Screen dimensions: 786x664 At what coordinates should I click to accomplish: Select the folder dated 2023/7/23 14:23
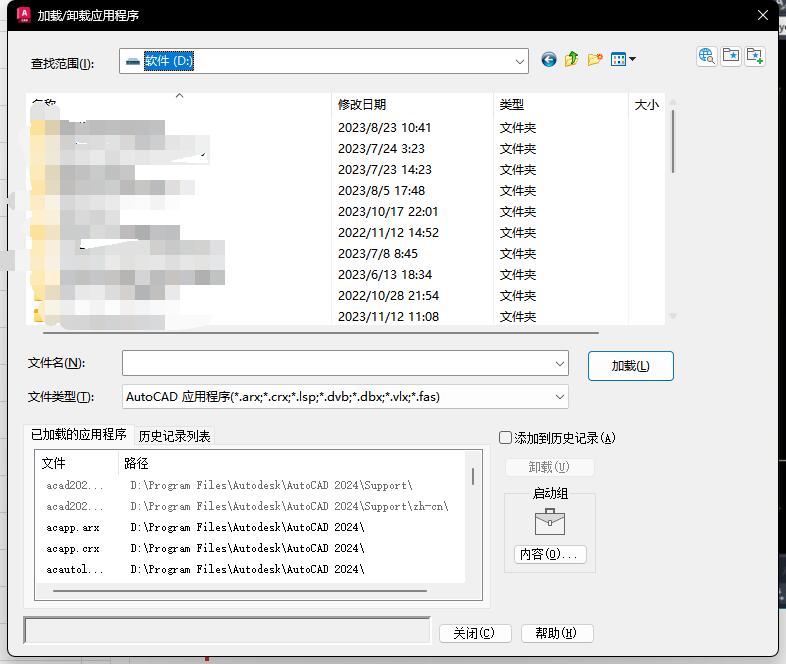[345, 170]
